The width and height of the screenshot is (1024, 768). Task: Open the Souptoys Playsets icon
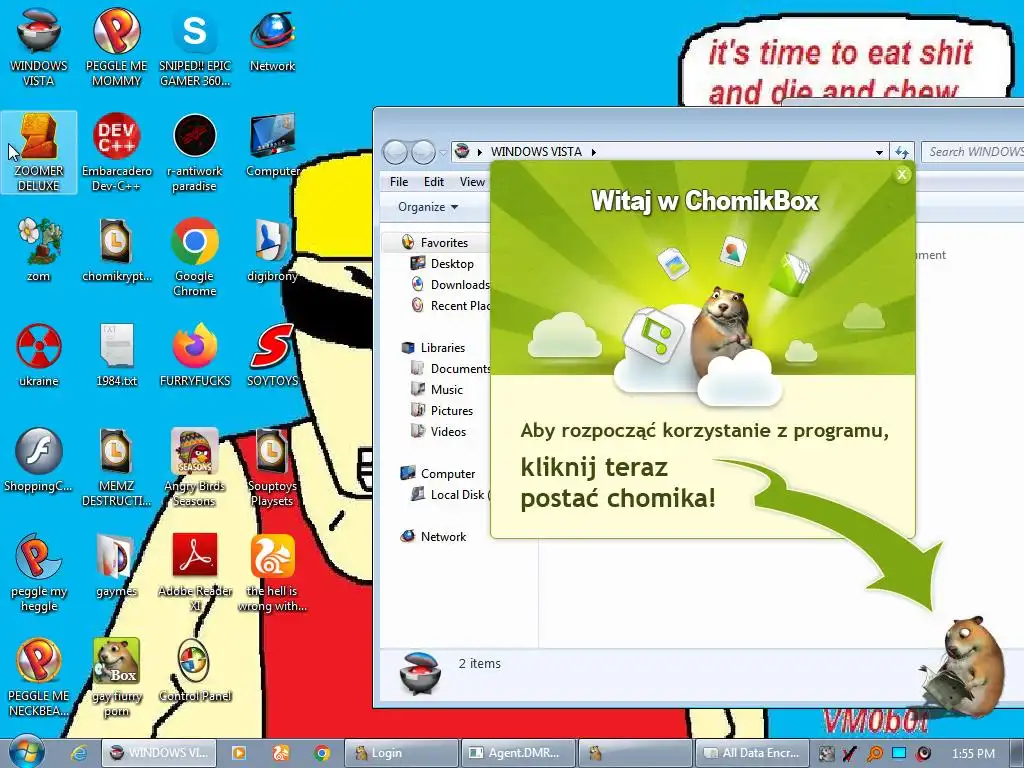pyautogui.click(x=272, y=467)
